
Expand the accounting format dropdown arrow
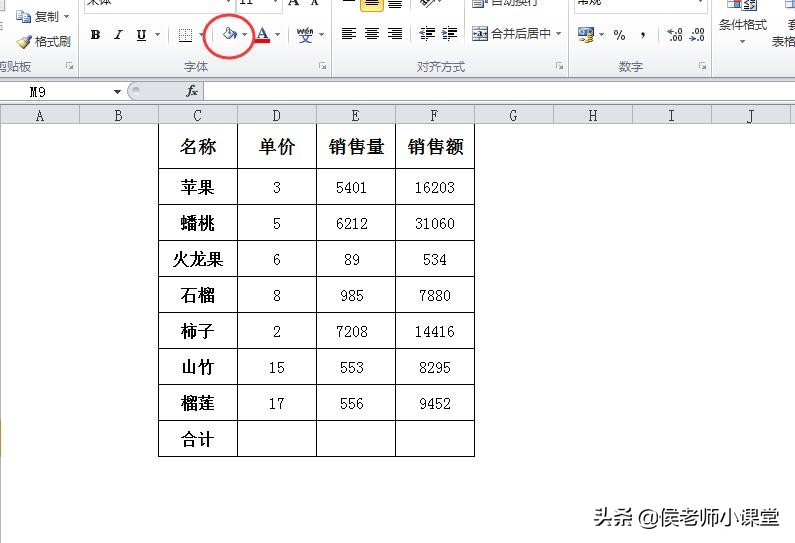[x=602, y=35]
